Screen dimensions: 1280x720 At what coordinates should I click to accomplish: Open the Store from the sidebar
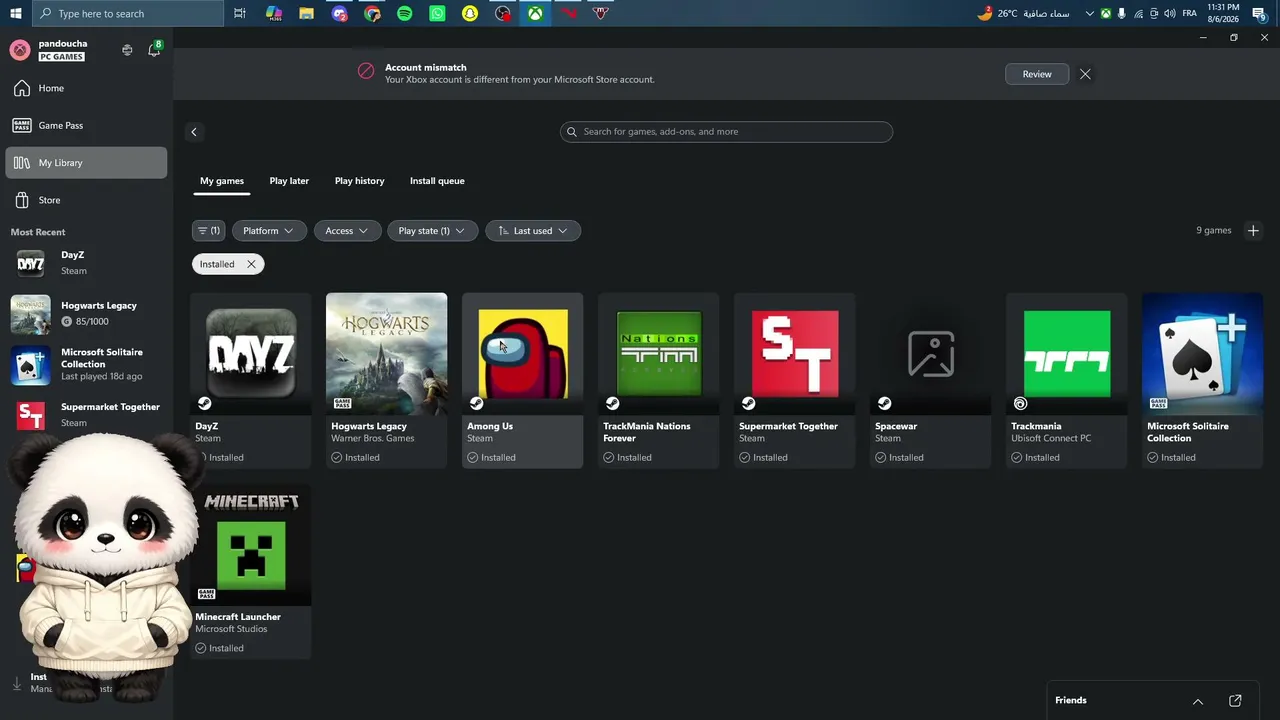click(x=86, y=200)
